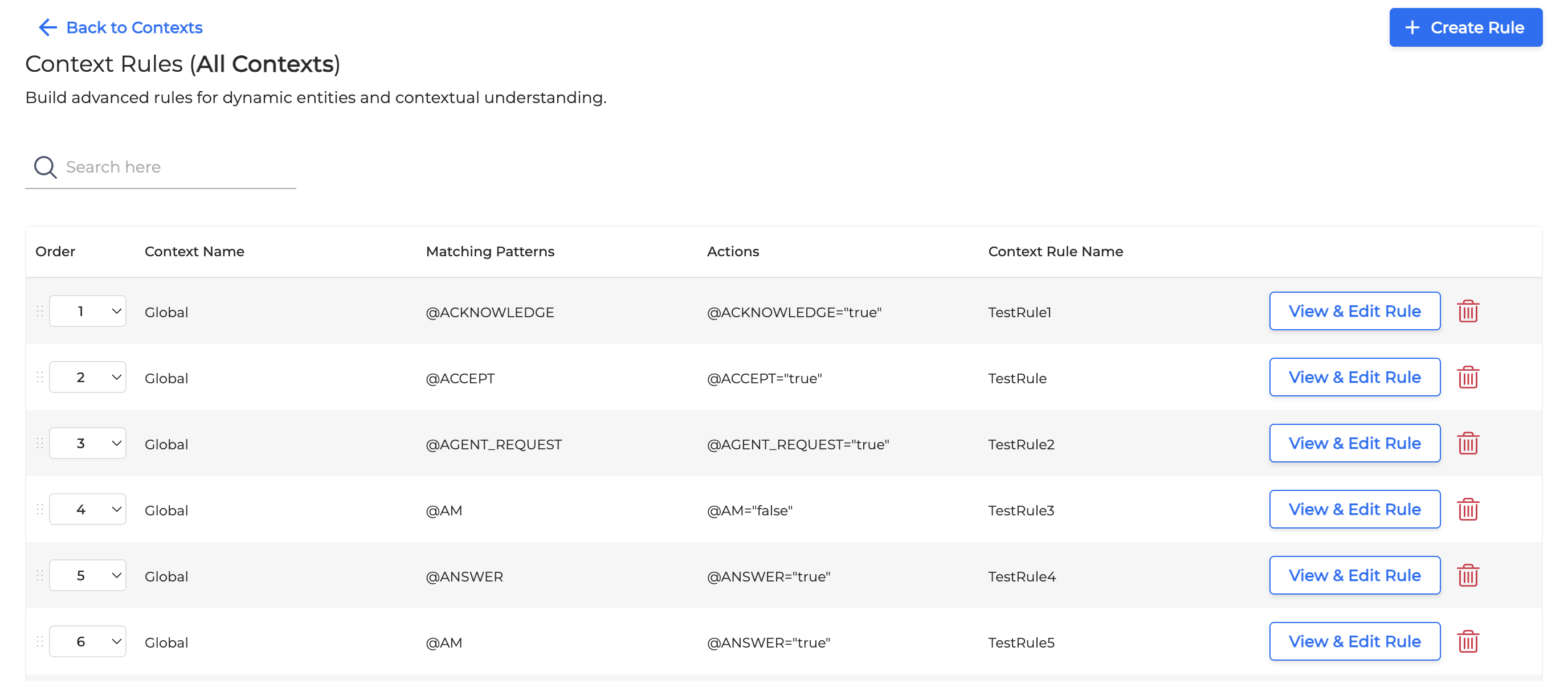Click the Actions column header
This screenshot has width=1568, height=688.
pos(733,251)
